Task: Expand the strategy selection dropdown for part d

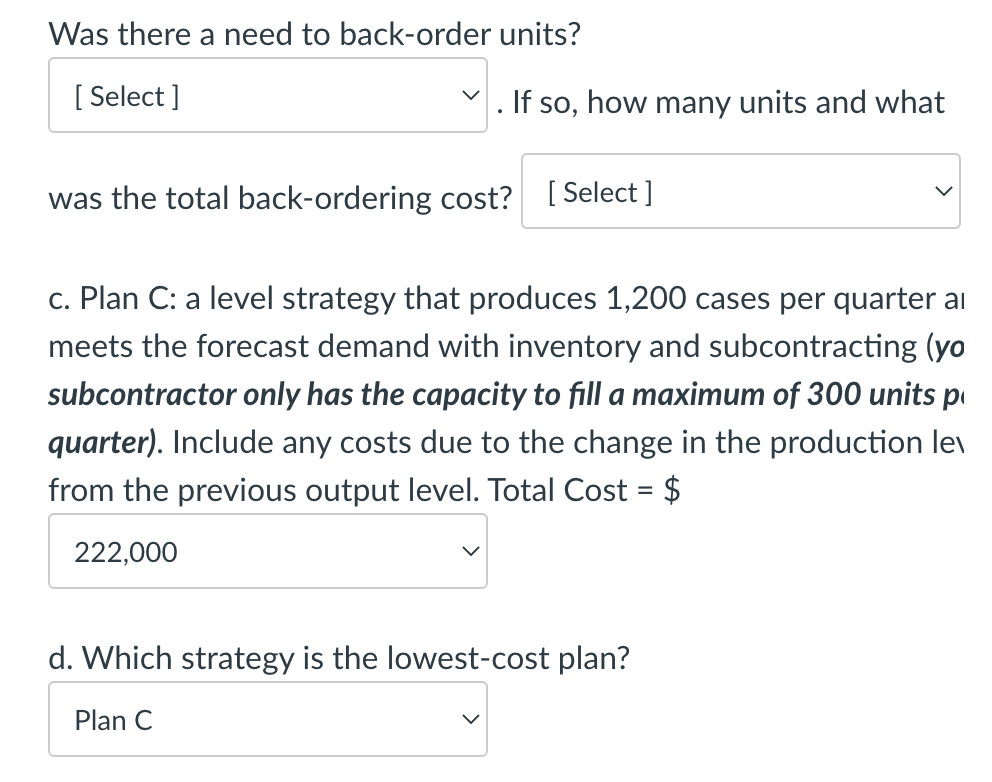Action: coord(267,719)
